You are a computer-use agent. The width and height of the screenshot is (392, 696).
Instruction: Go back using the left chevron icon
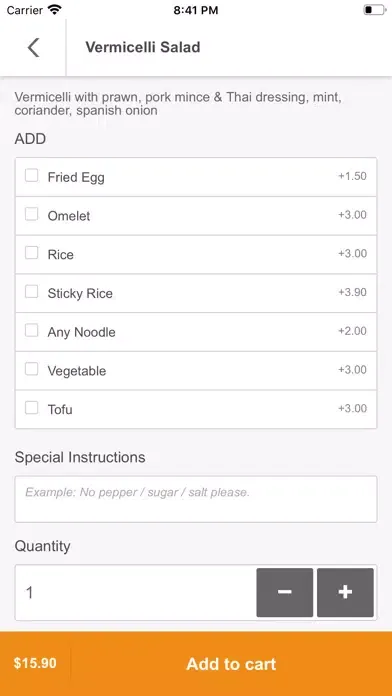click(33, 47)
